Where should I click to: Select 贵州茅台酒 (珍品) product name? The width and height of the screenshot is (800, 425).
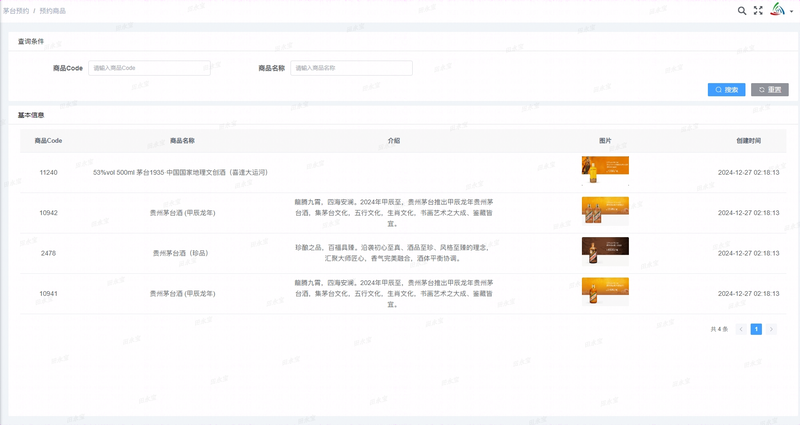tap(181, 253)
